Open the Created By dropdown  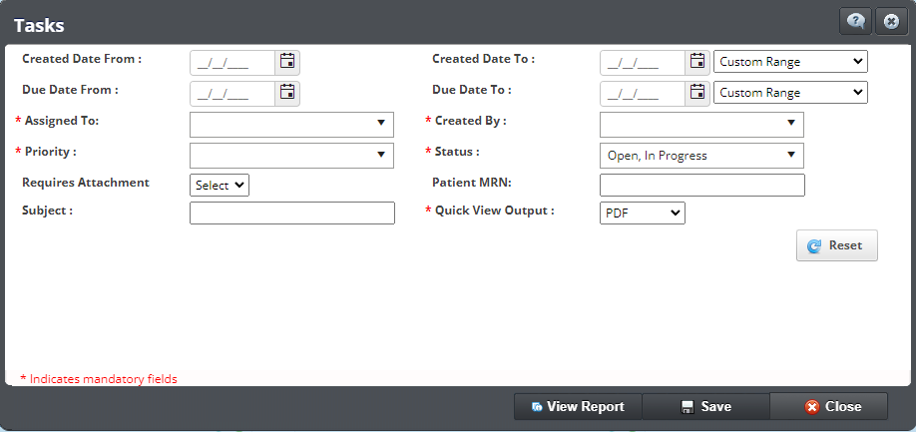click(x=701, y=124)
